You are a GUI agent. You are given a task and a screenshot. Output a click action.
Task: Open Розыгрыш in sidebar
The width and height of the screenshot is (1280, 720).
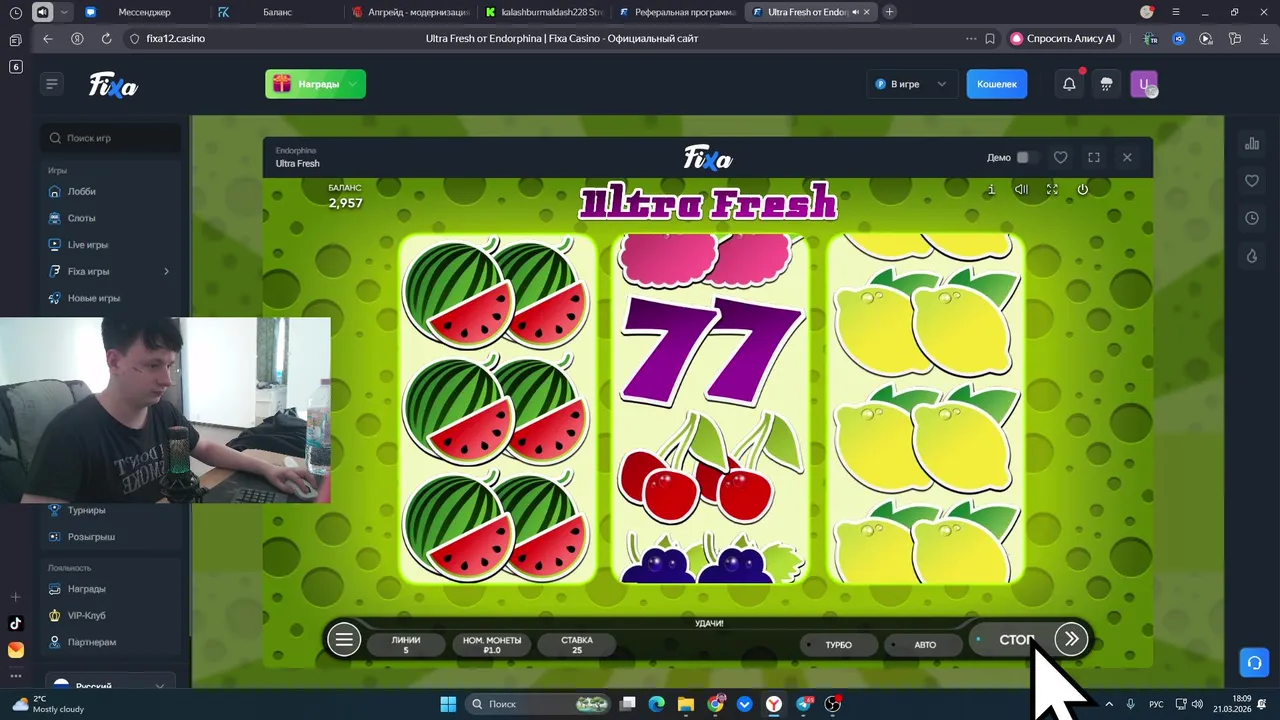(110, 537)
